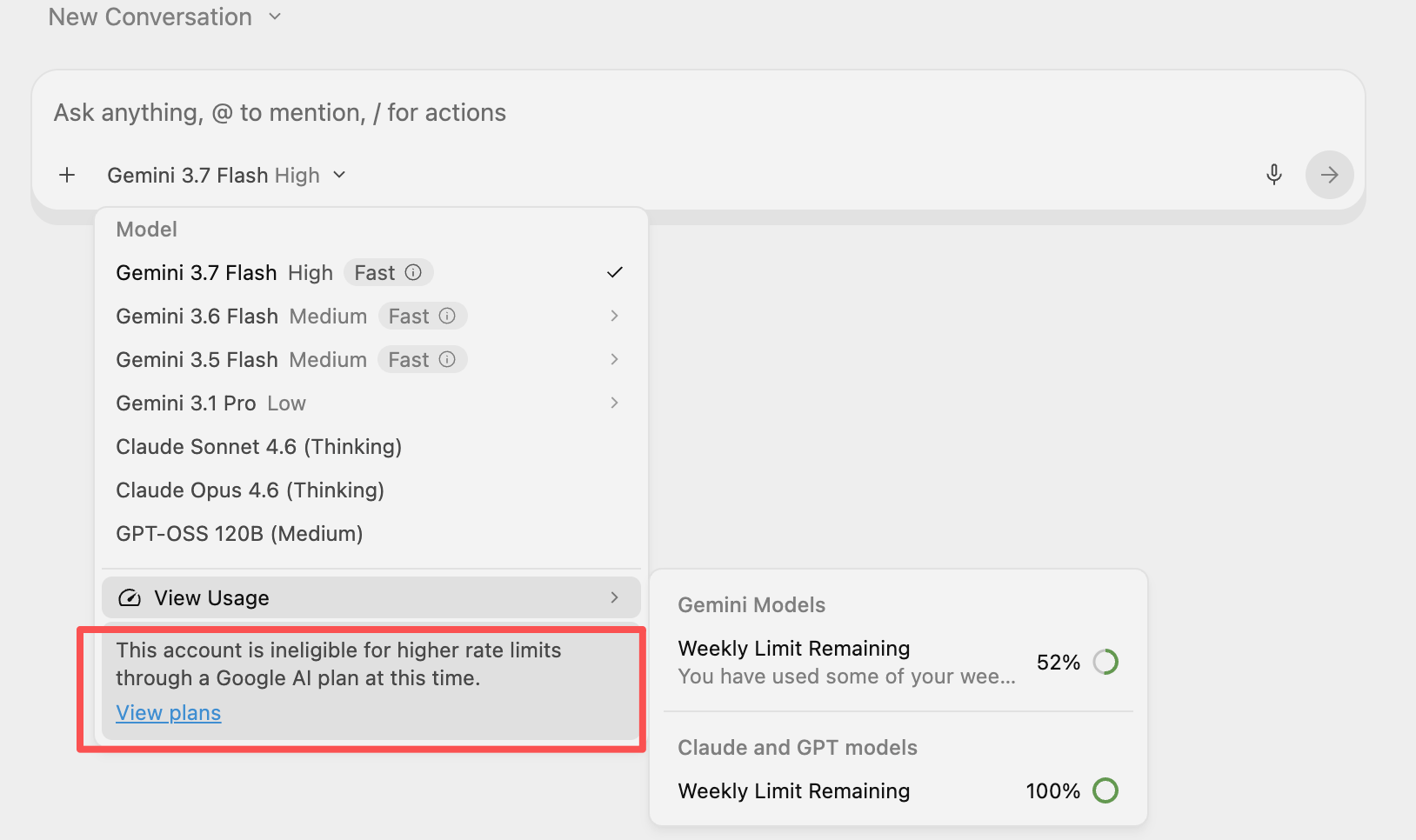Click the Gemini weekly limit 52% ring
This screenshot has height=840, width=1416.
tap(1105, 662)
